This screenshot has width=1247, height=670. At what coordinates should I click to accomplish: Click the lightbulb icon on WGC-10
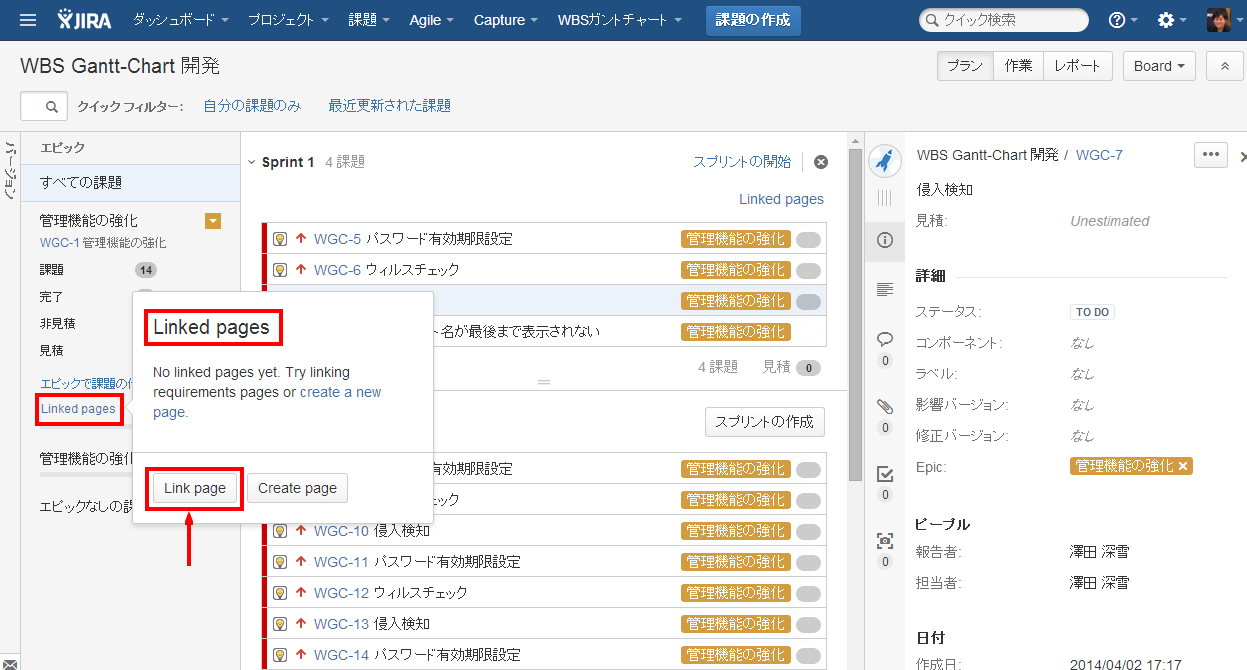tap(280, 531)
